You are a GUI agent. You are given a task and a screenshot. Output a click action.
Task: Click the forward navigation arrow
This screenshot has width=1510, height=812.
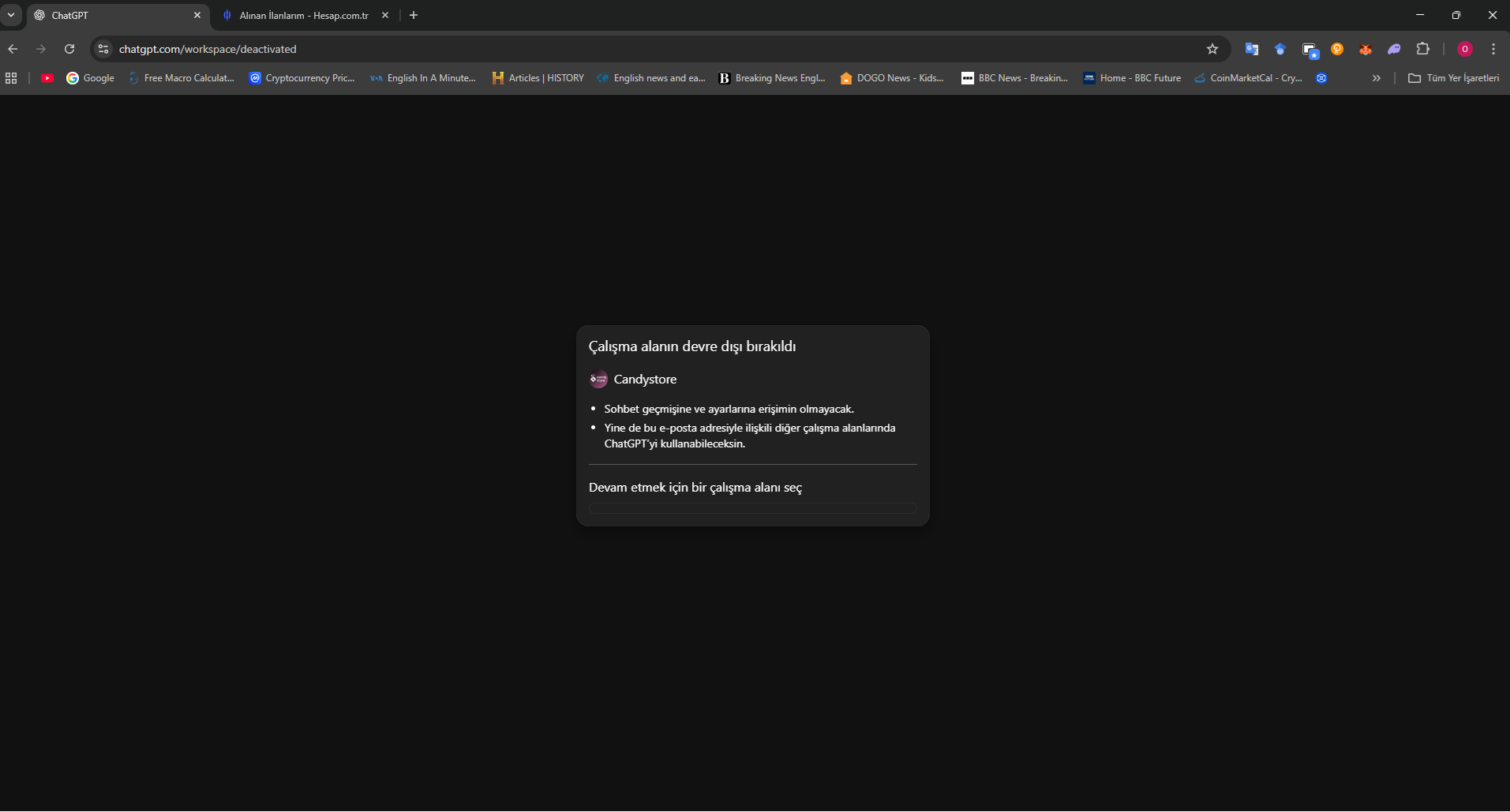click(x=41, y=49)
